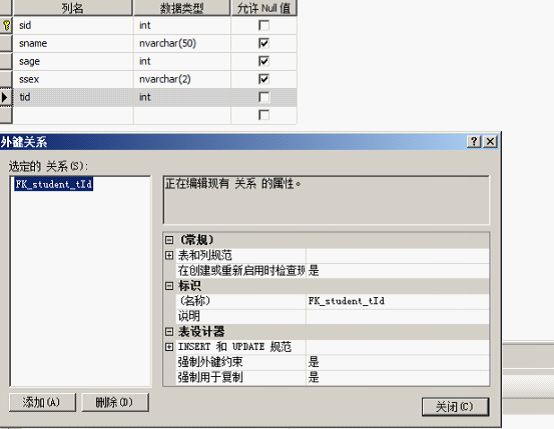554x429 pixels.
Task: Click the 强制用于复制 property label
Action: click(x=210, y=377)
